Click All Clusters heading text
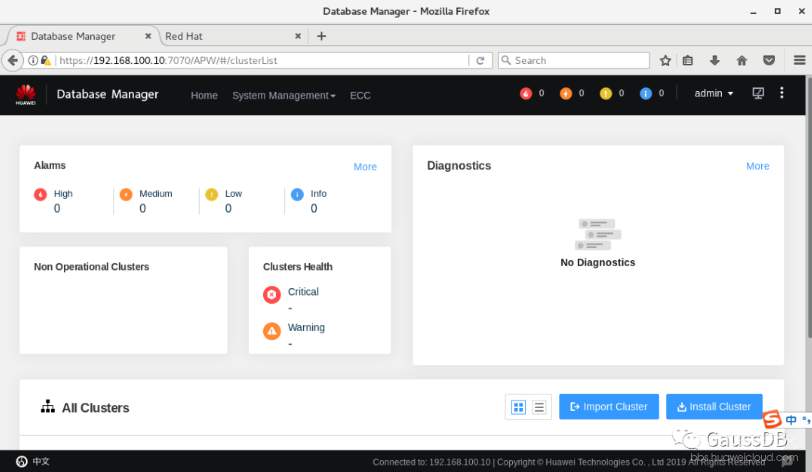 (x=96, y=408)
